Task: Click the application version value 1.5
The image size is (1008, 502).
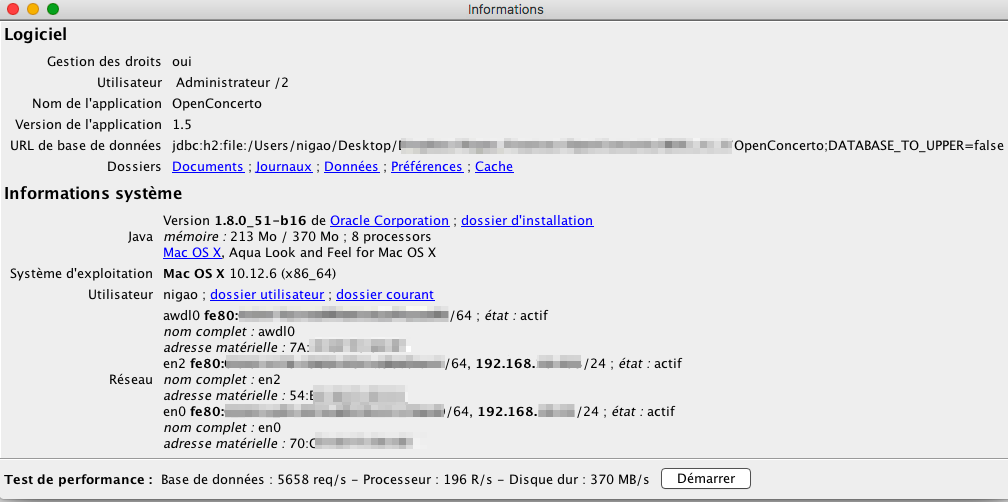Action: [182, 124]
